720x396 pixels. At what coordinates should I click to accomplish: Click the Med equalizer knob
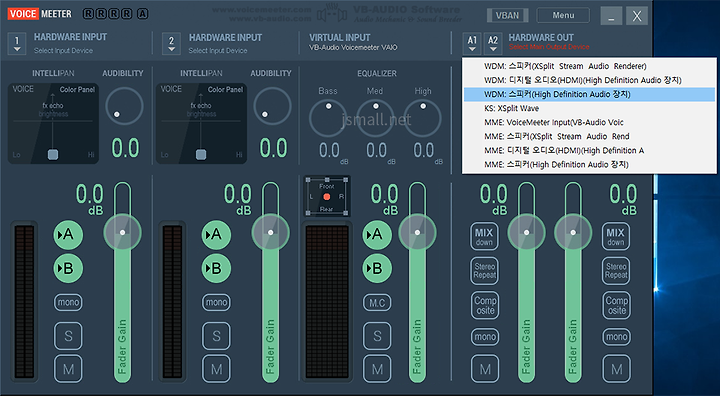375,119
